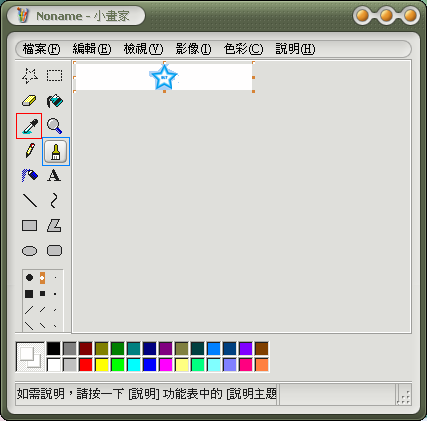The height and width of the screenshot is (421, 427).
Task: Pick the hot pink color swatch
Action: [246, 365]
